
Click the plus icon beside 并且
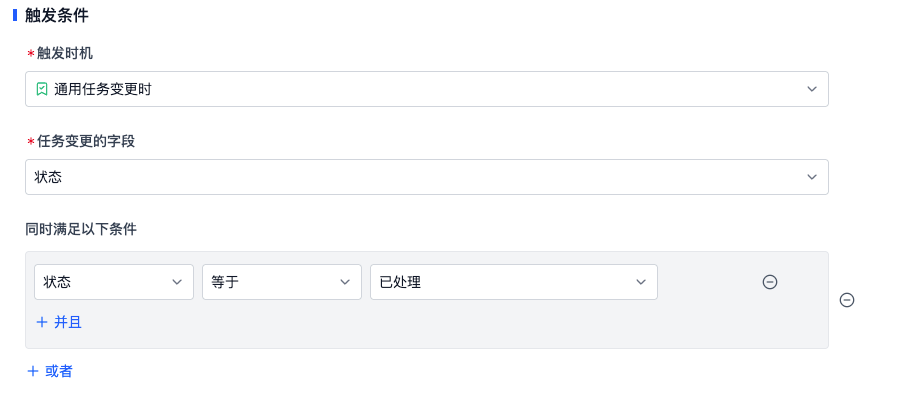(42, 322)
